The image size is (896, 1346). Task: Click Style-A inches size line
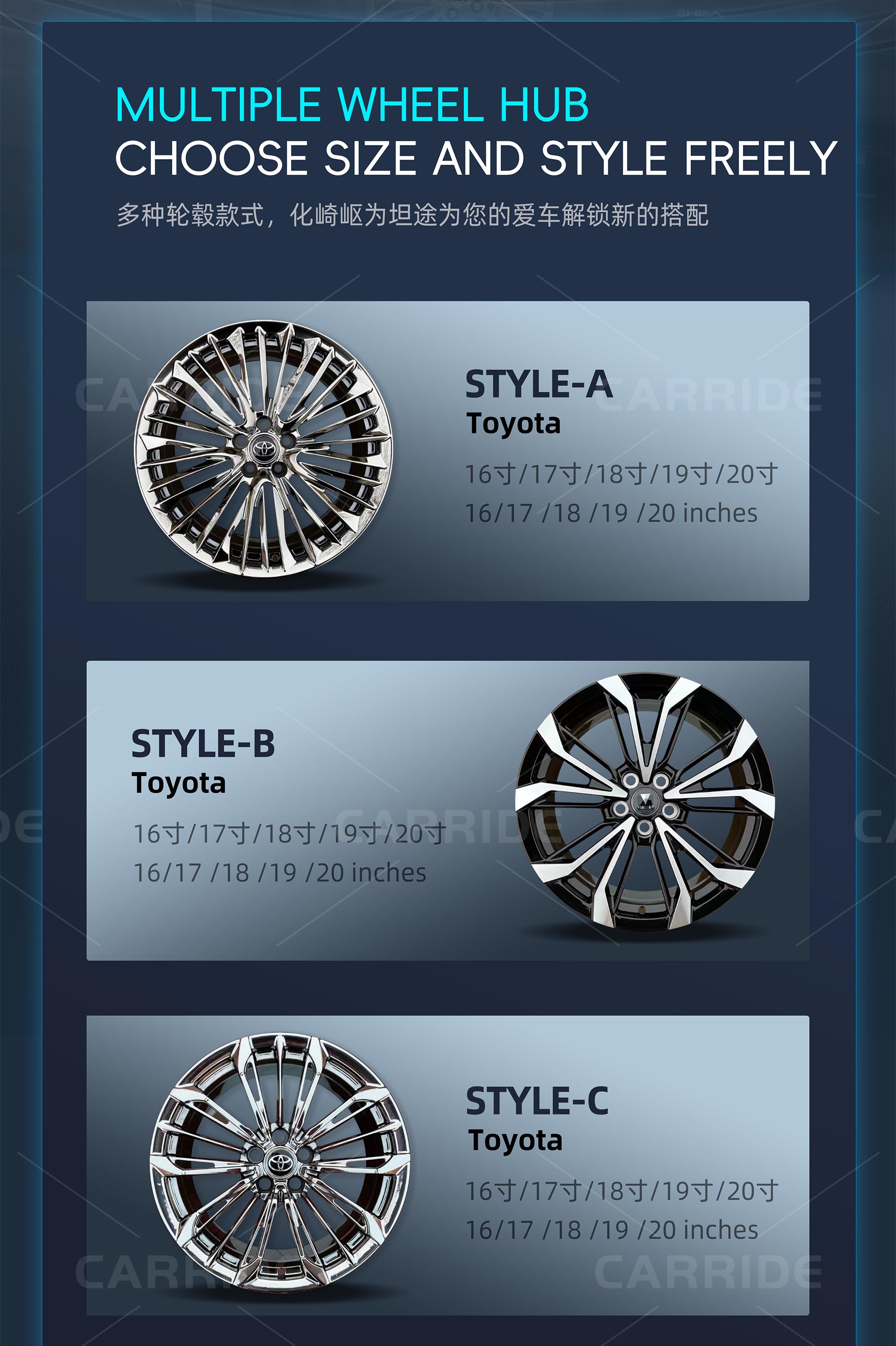click(x=611, y=513)
